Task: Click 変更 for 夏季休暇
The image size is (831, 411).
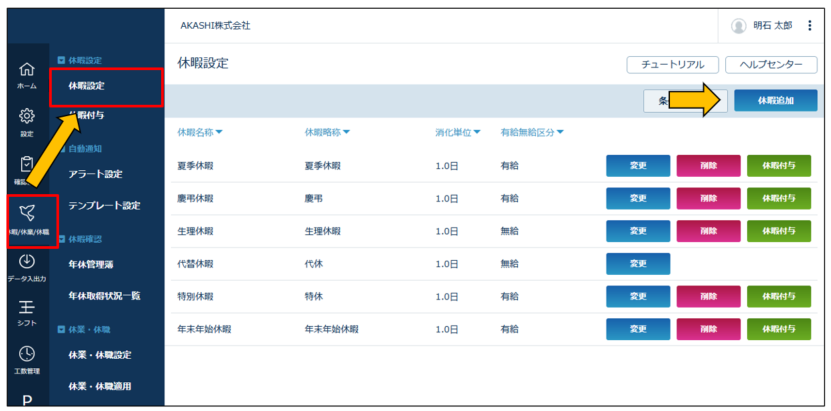Action: pyautogui.click(x=638, y=166)
